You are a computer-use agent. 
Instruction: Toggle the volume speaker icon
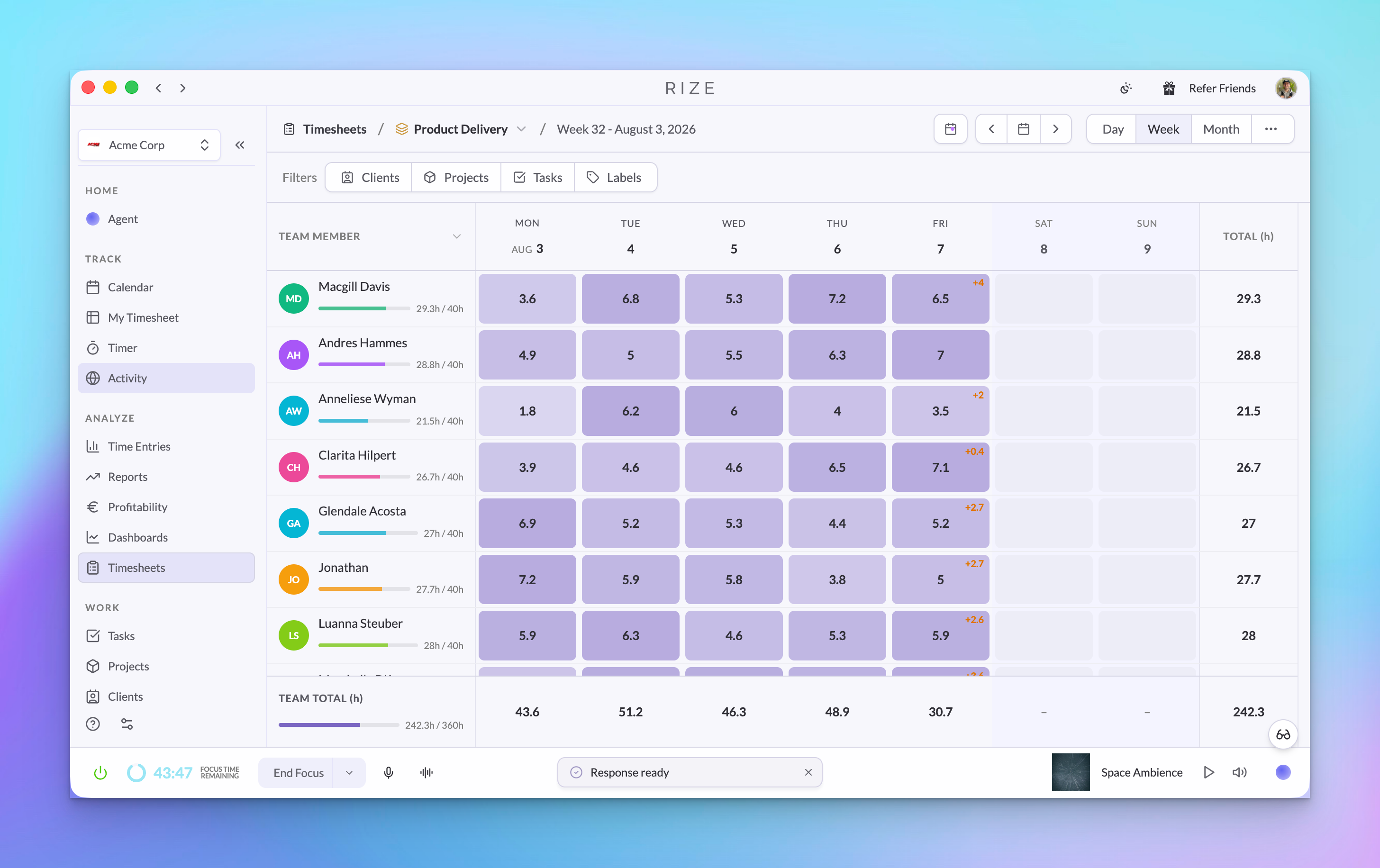tap(1240, 772)
